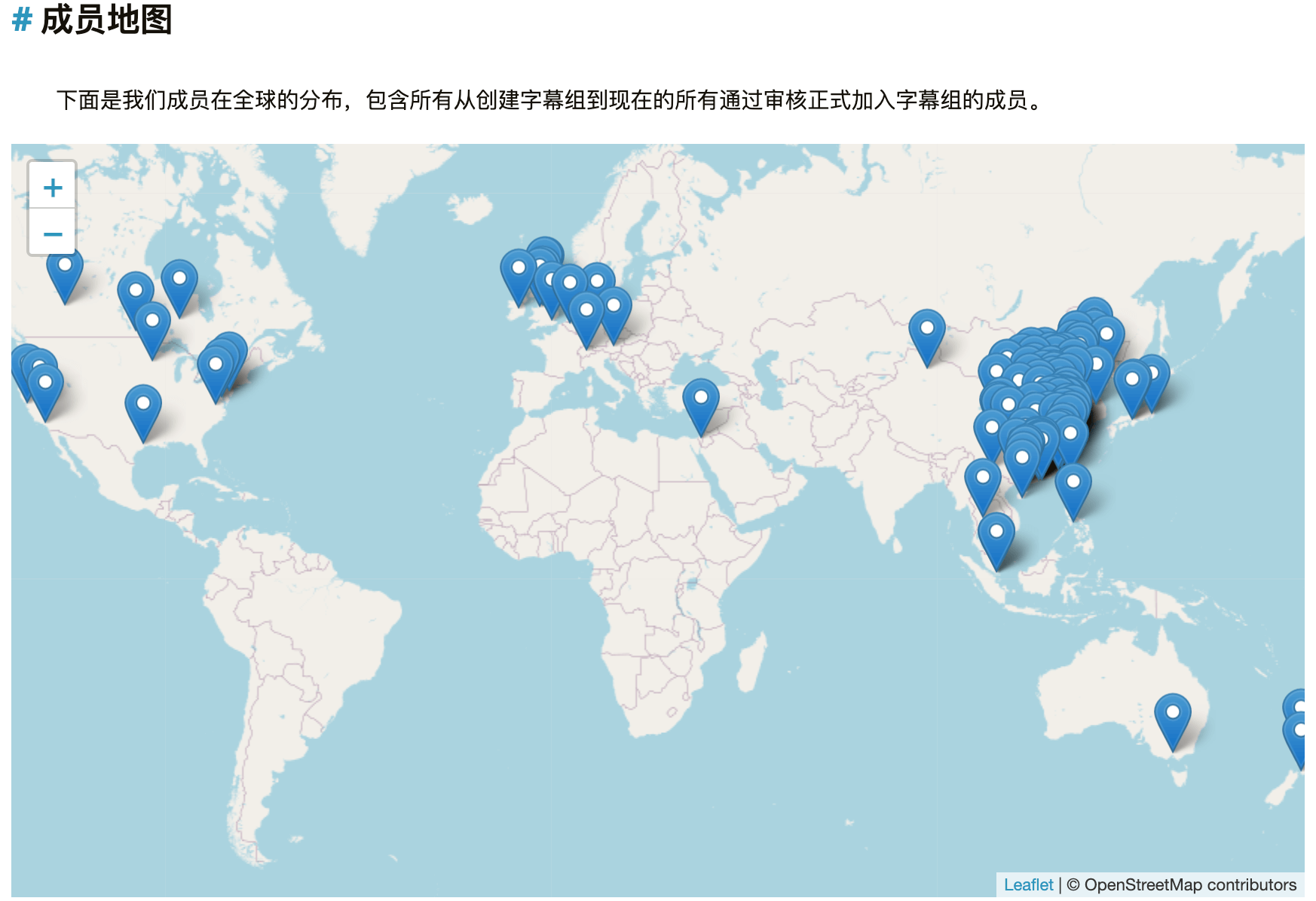The height and width of the screenshot is (901, 1316).
Task: Select the marker over Thailand
Action: click(983, 483)
